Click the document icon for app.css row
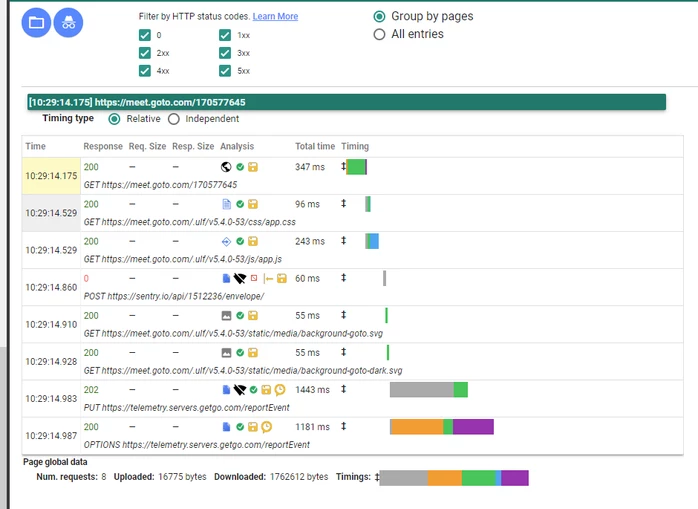This screenshot has width=698, height=509. 226,204
